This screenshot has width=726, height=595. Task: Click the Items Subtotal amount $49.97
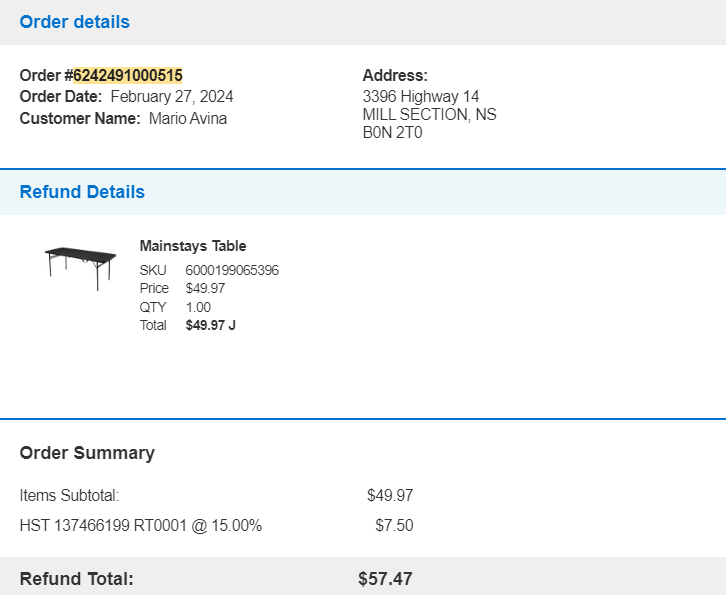click(x=390, y=495)
